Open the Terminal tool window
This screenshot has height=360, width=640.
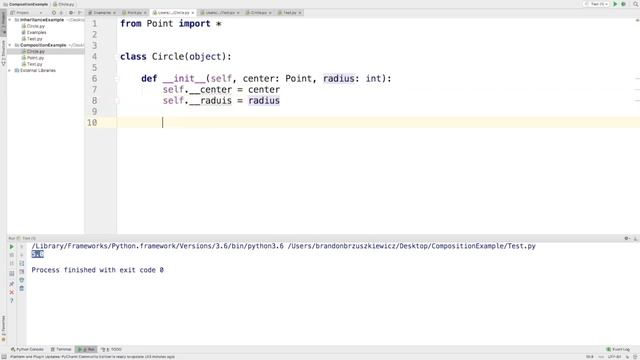[61, 349]
